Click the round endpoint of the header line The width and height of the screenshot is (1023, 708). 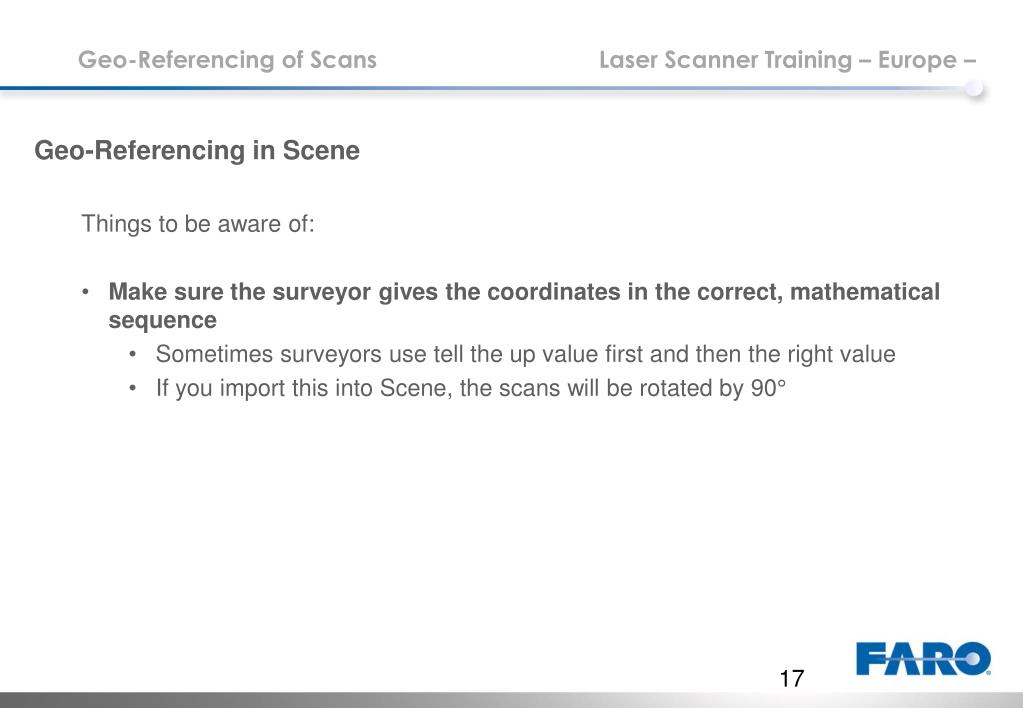tap(974, 88)
